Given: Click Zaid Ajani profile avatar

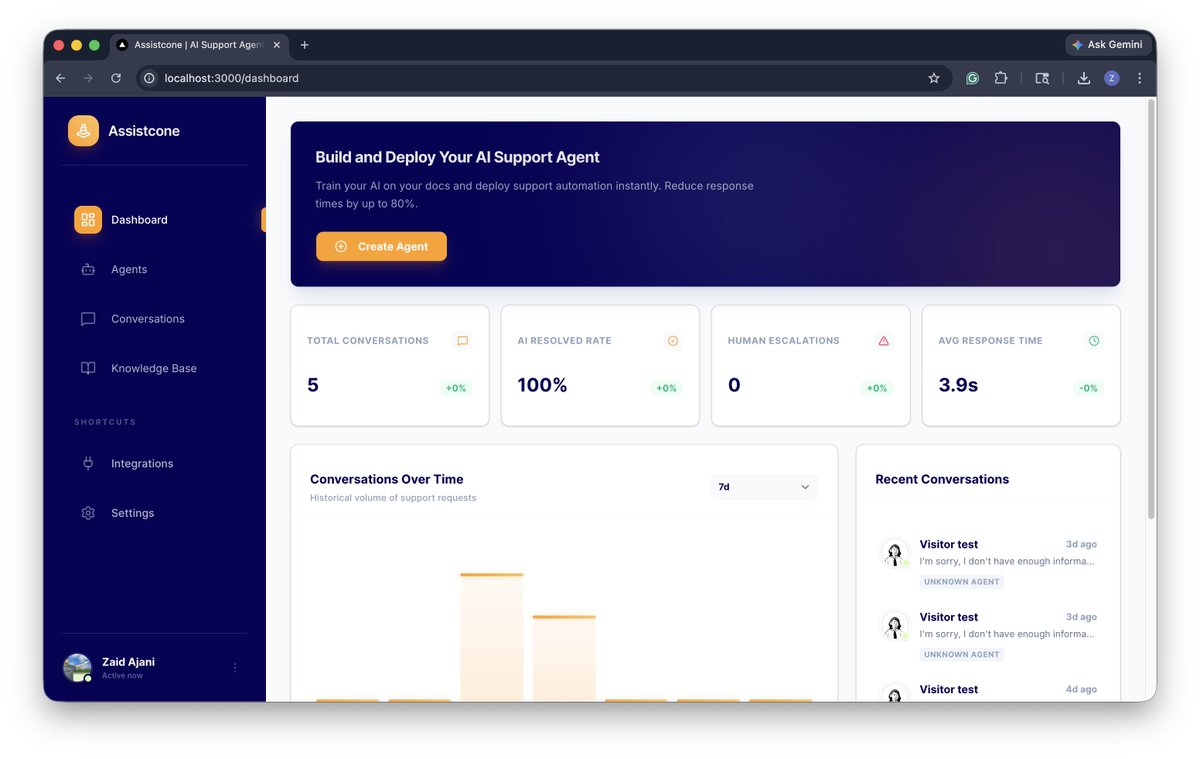Looking at the screenshot, I should (77, 667).
